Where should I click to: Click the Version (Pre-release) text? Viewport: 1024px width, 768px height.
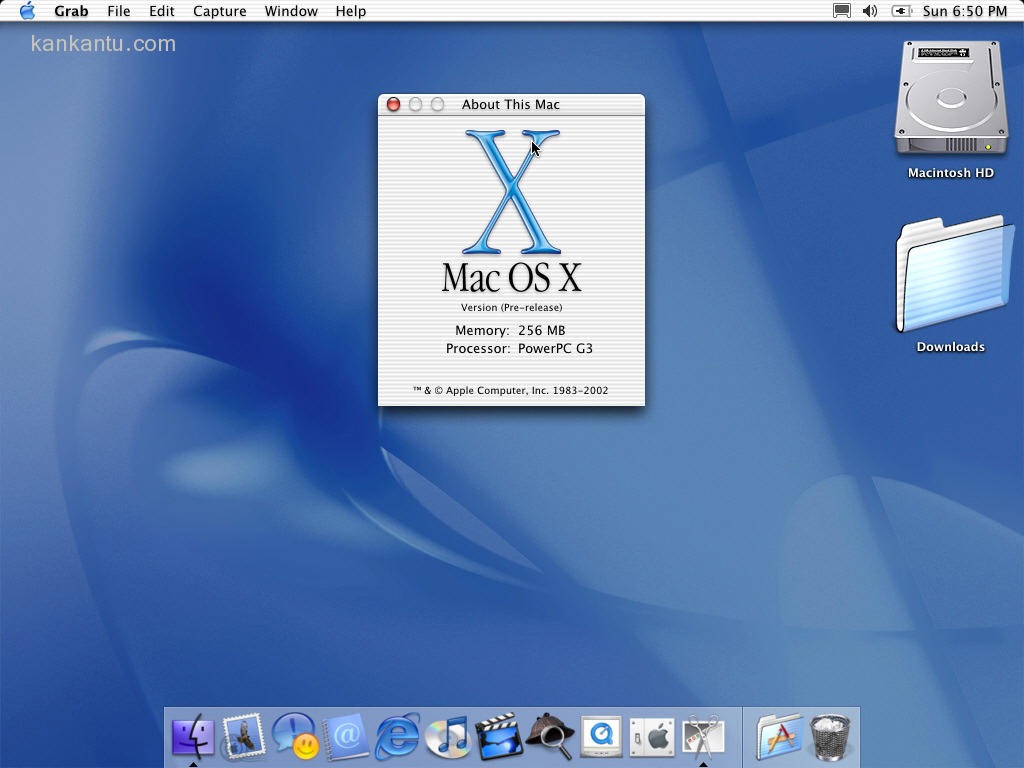point(511,308)
